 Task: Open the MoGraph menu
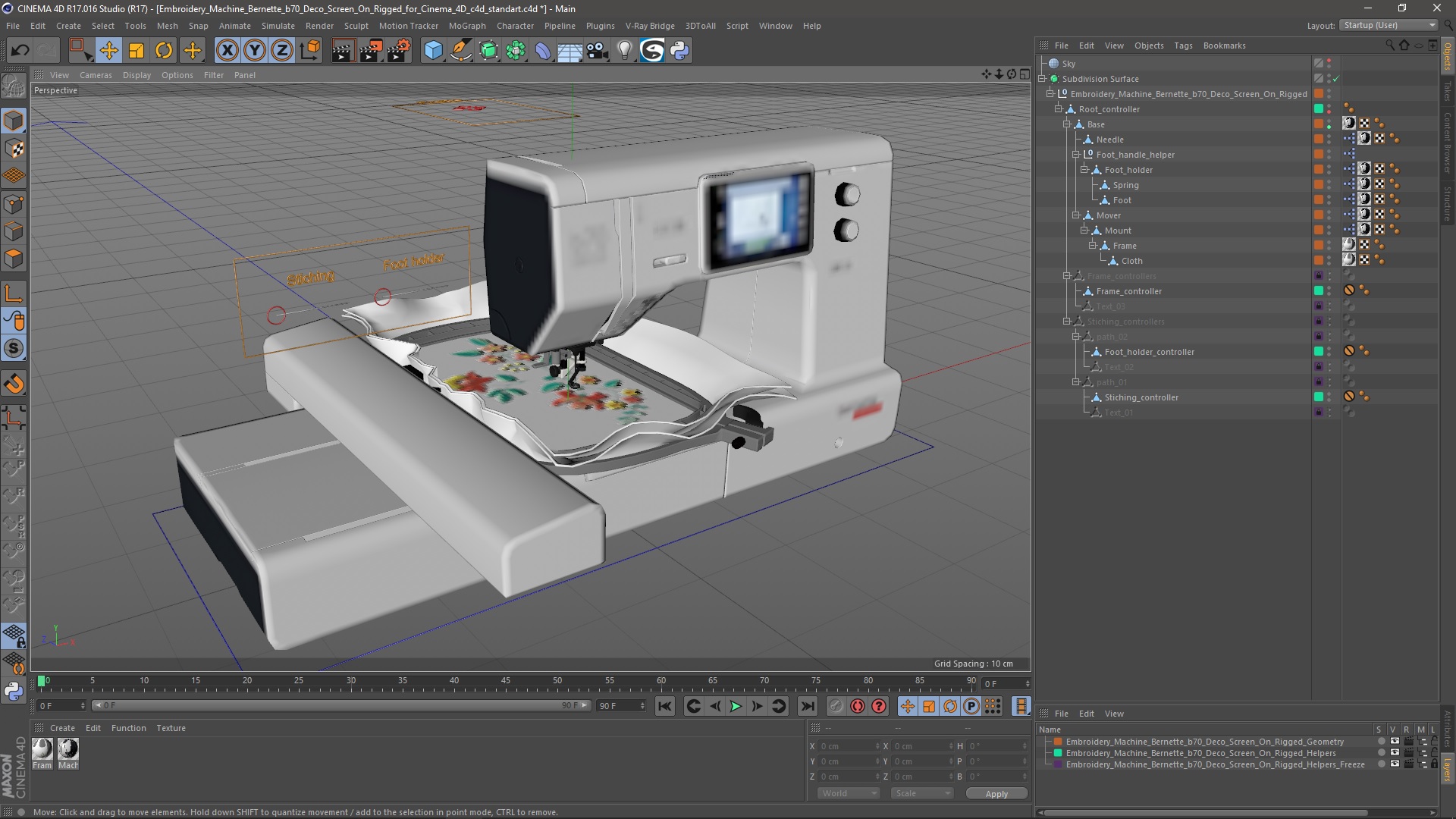pyautogui.click(x=467, y=26)
